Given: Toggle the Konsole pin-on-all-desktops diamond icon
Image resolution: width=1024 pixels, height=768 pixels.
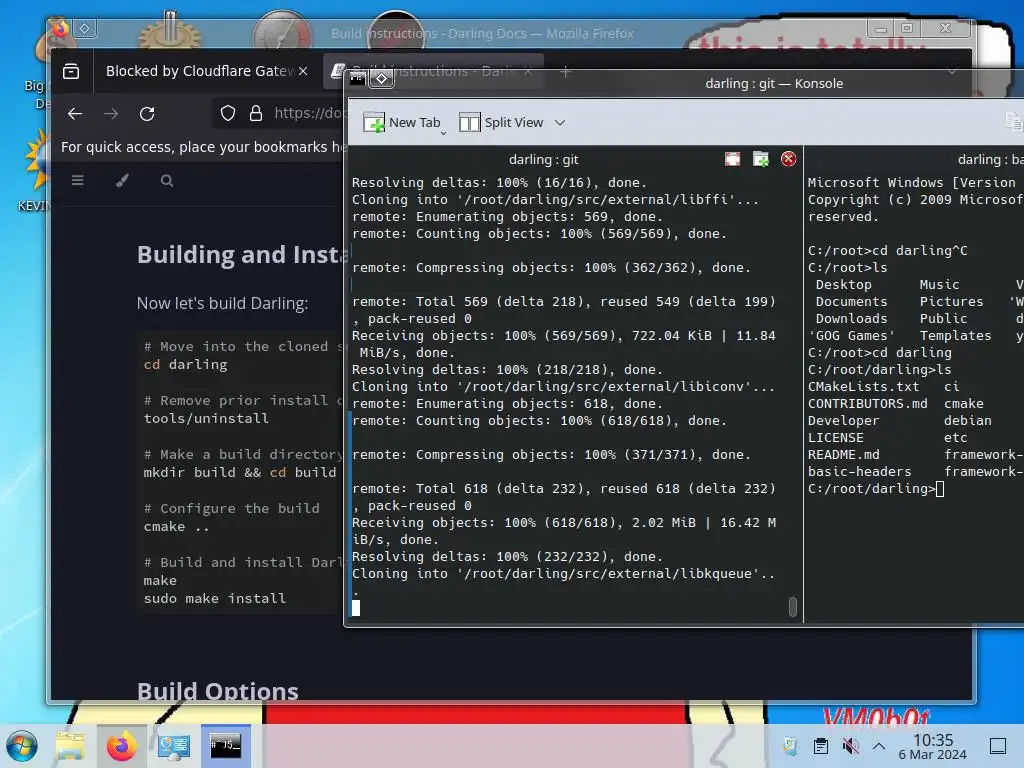Looking at the screenshot, I should (382, 79).
